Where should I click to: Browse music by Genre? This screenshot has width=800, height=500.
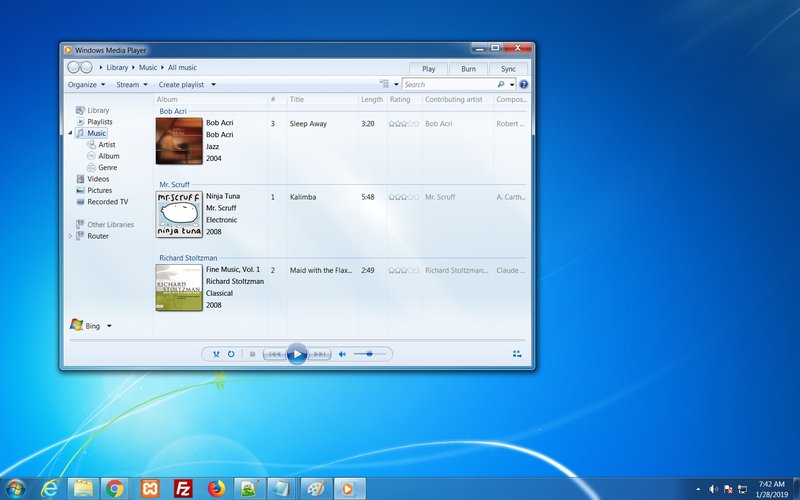[x=103, y=167]
